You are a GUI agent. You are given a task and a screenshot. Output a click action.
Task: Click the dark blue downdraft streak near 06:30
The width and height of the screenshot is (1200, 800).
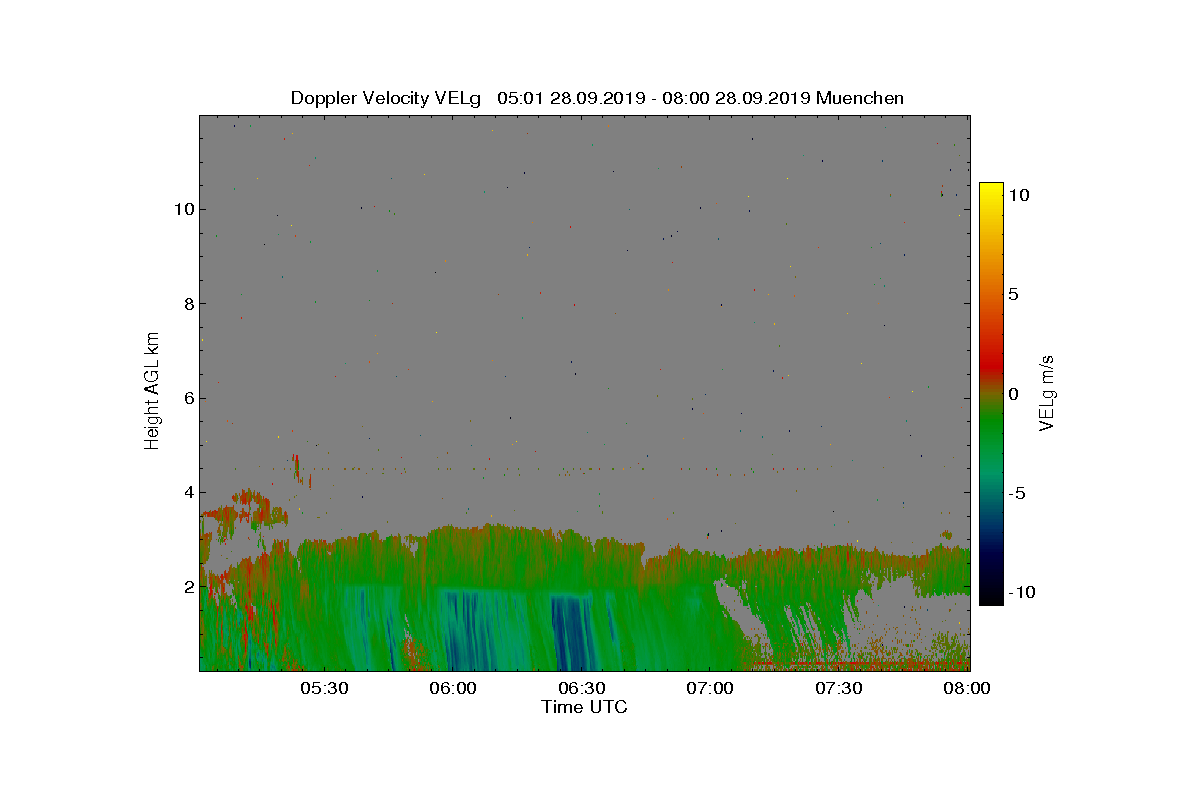coord(570,632)
